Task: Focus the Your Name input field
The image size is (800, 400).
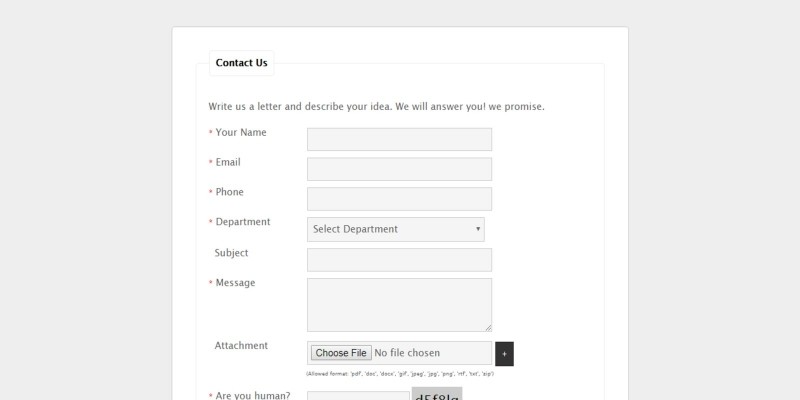Action: pyautogui.click(x=399, y=140)
